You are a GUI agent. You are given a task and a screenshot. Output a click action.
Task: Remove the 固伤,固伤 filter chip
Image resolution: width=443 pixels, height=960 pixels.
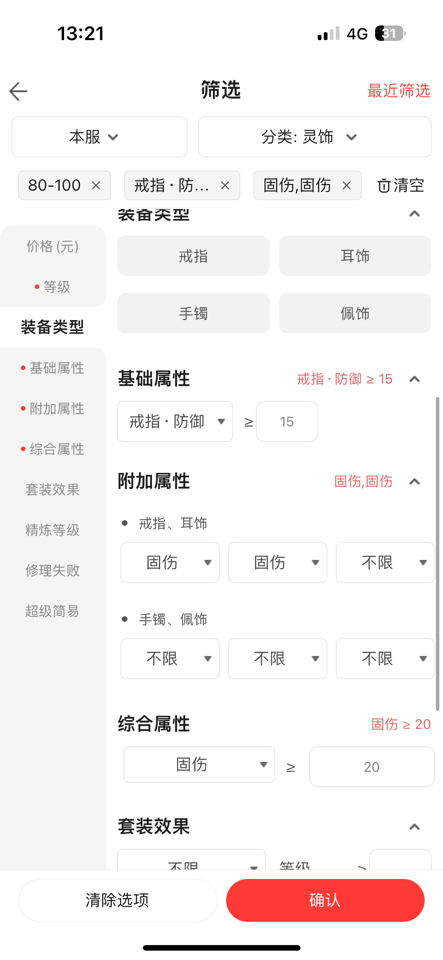tap(346, 186)
